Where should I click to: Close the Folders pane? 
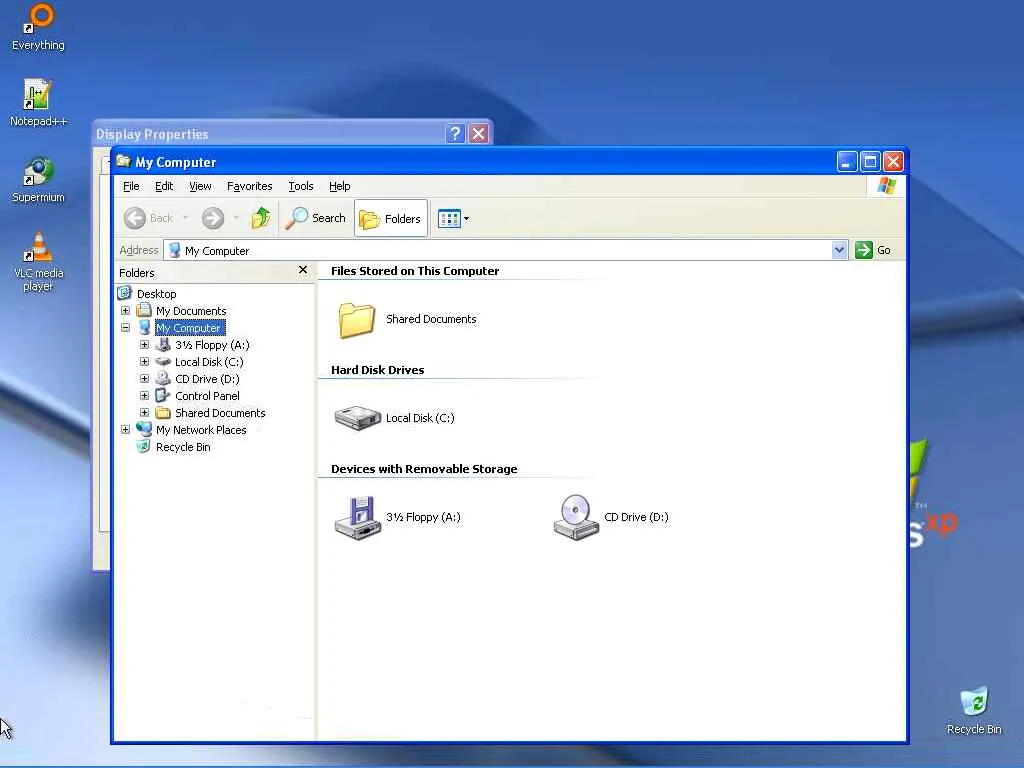pos(302,270)
